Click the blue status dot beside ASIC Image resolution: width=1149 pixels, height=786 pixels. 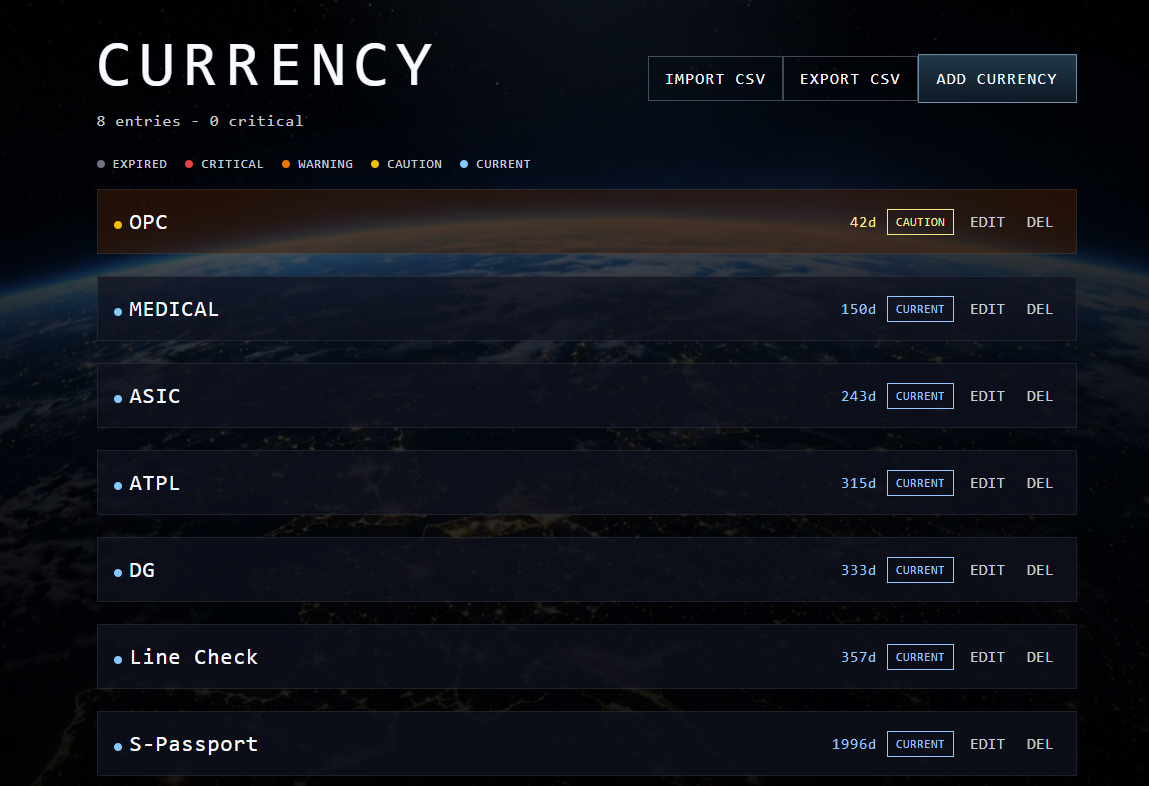click(x=118, y=399)
